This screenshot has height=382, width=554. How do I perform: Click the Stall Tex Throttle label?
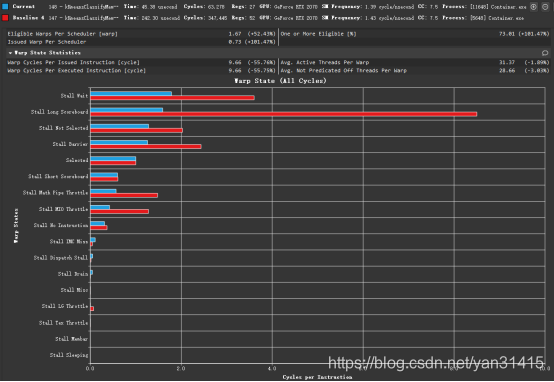point(64,323)
